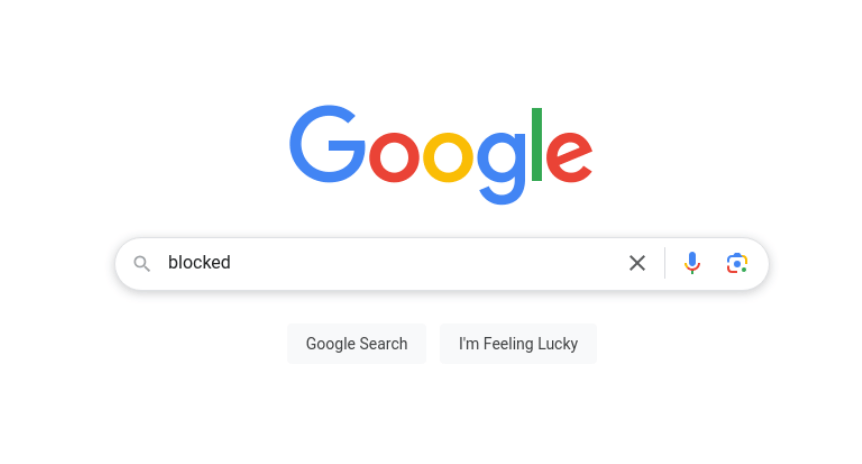Activate Search by voice microphone icon
Screen dimensions: 862x464
pyautogui.click(x=692, y=263)
